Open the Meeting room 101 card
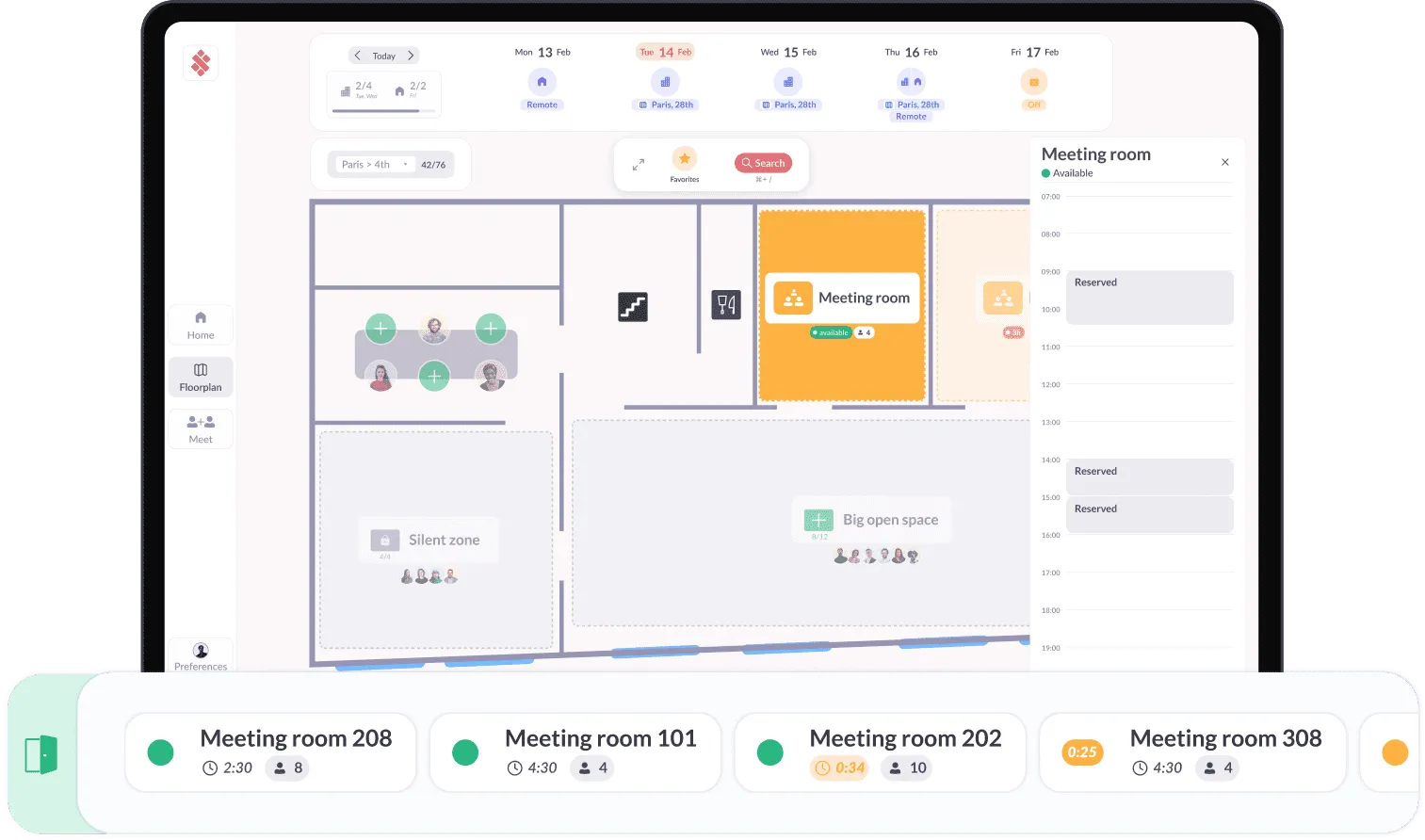Image resolution: width=1425 pixels, height=840 pixels. click(x=575, y=752)
